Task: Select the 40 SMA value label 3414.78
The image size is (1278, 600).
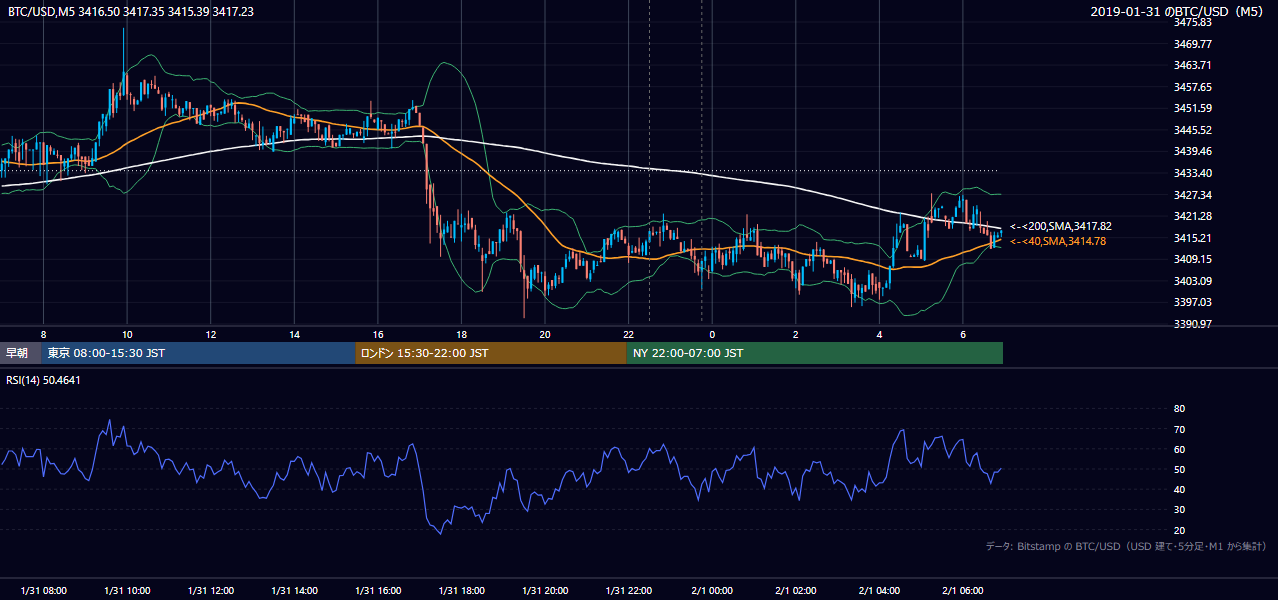Action: coord(1058,241)
